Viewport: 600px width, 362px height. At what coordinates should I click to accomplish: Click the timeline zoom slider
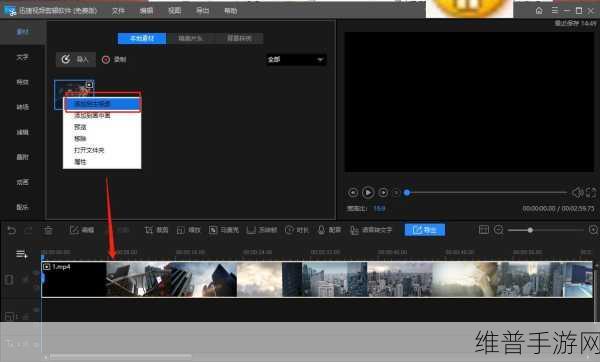point(546,230)
